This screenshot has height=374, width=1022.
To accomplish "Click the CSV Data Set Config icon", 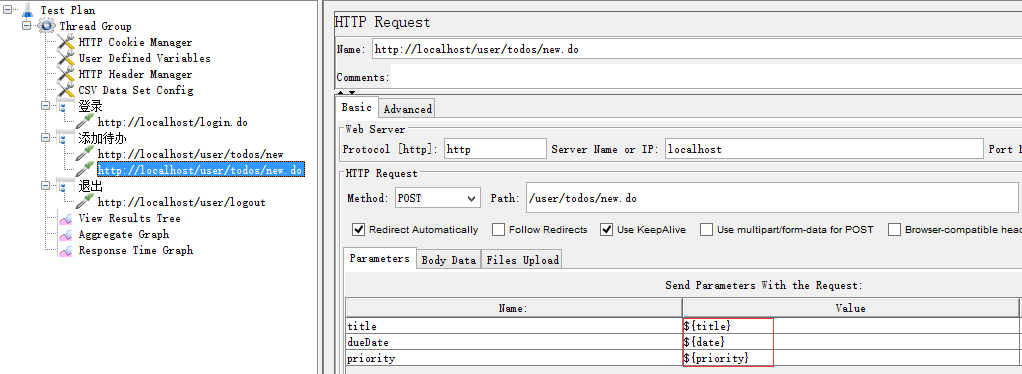I will pos(66,90).
